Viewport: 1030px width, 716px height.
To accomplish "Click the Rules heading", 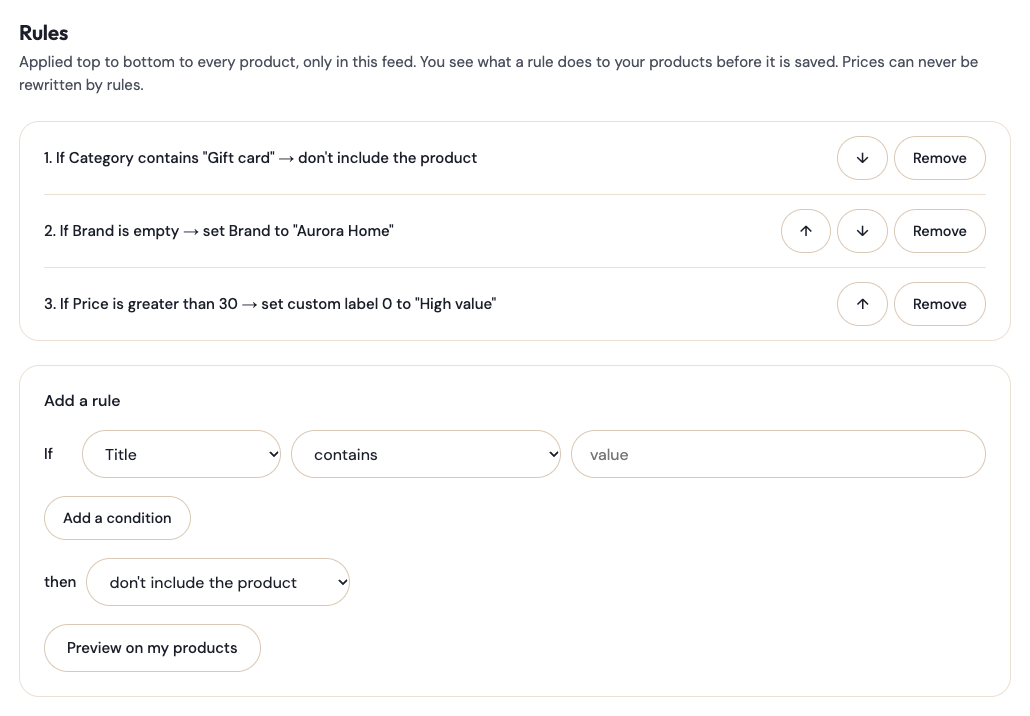I will [43, 33].
